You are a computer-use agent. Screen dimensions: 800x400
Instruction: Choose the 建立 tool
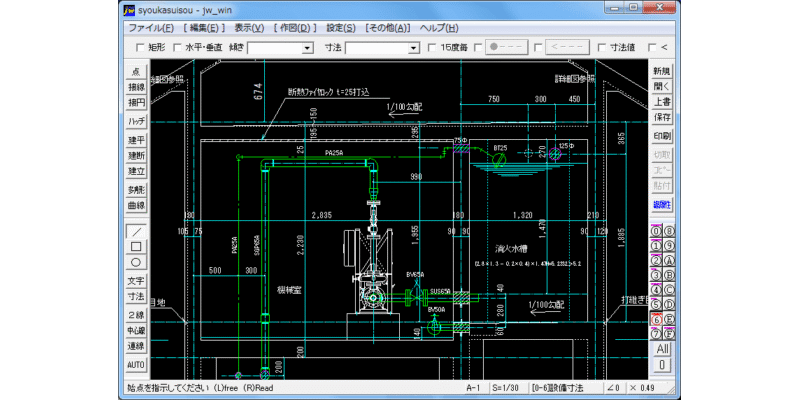tap(136, 171)
